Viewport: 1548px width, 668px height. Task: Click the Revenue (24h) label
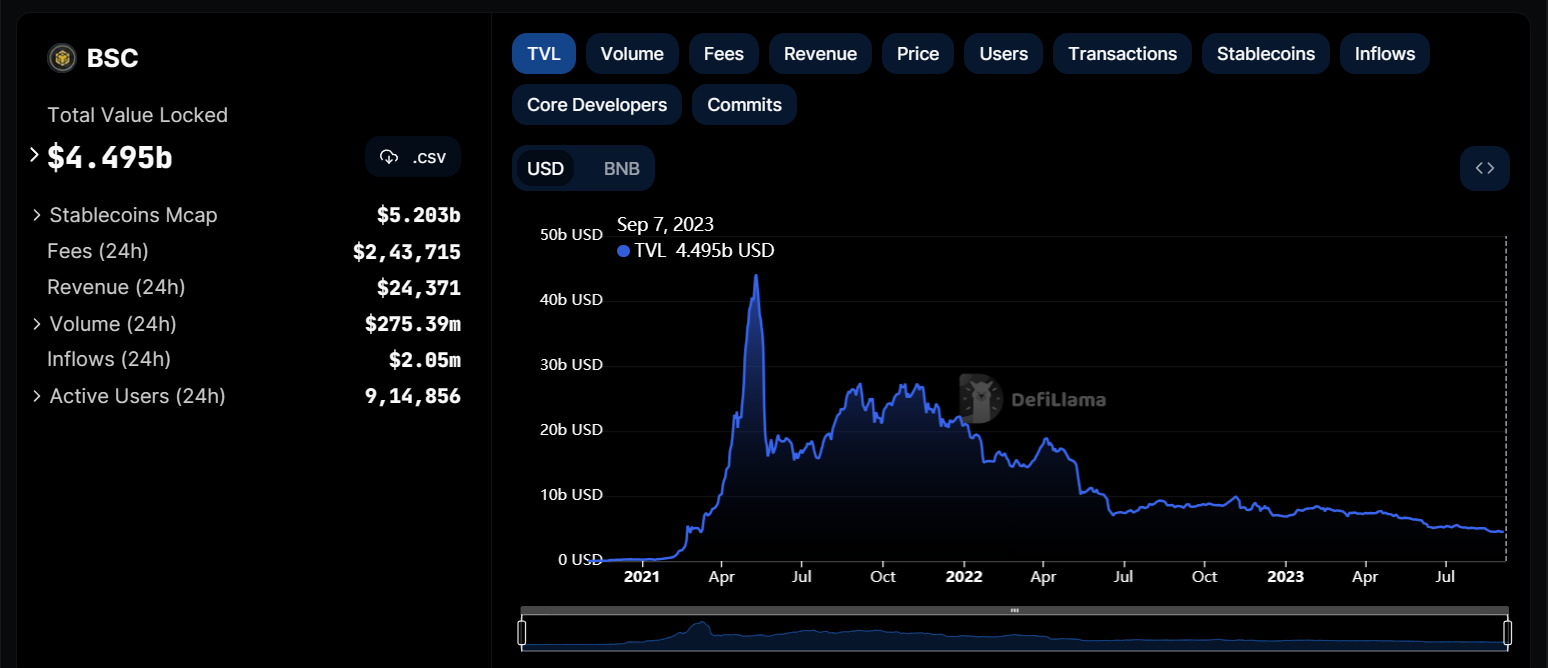point(116,287)
